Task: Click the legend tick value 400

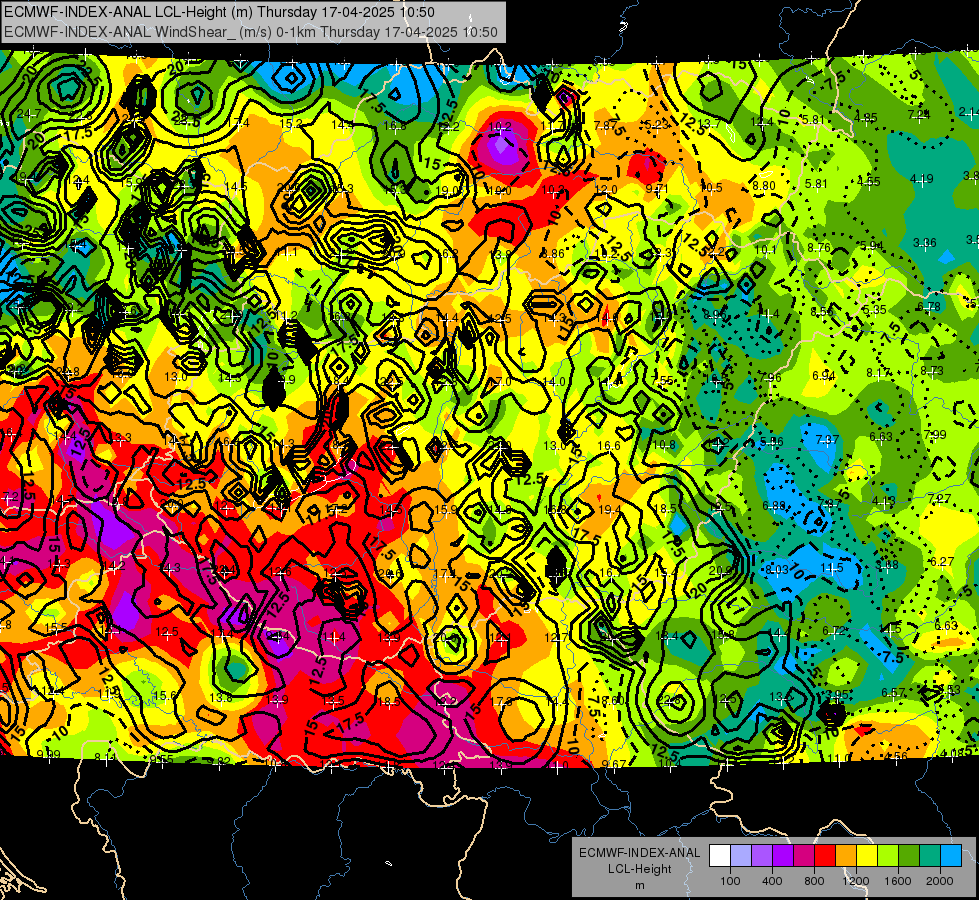Action: pyautogui.click(x=772, y=881)
